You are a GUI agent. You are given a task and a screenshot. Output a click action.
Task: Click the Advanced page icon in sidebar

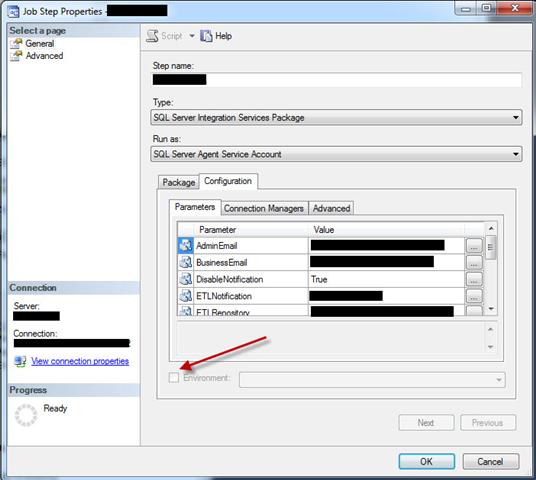pos(16,56)
